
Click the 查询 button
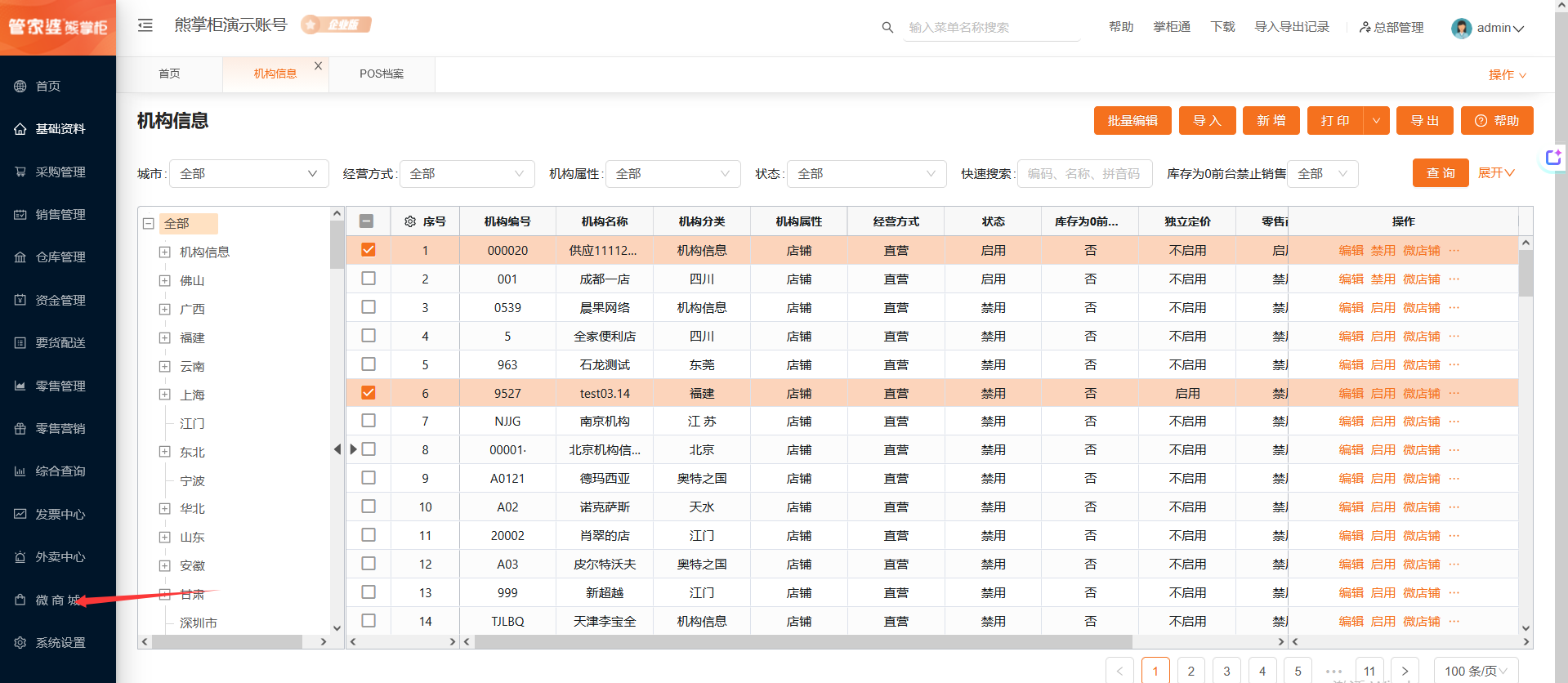click(1440, 173)
